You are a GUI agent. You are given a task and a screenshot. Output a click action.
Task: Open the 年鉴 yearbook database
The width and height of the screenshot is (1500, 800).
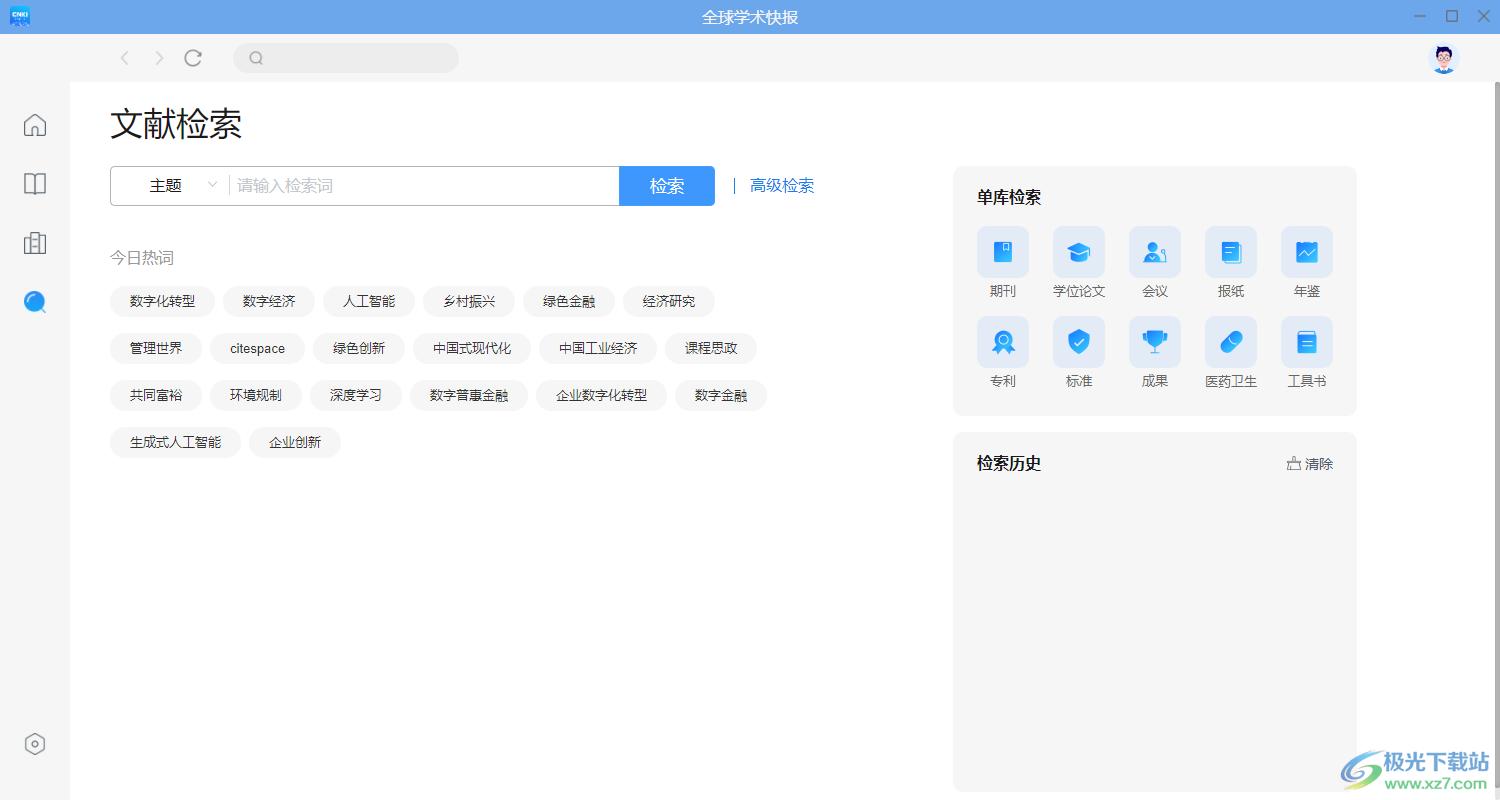click(1306, 252)
